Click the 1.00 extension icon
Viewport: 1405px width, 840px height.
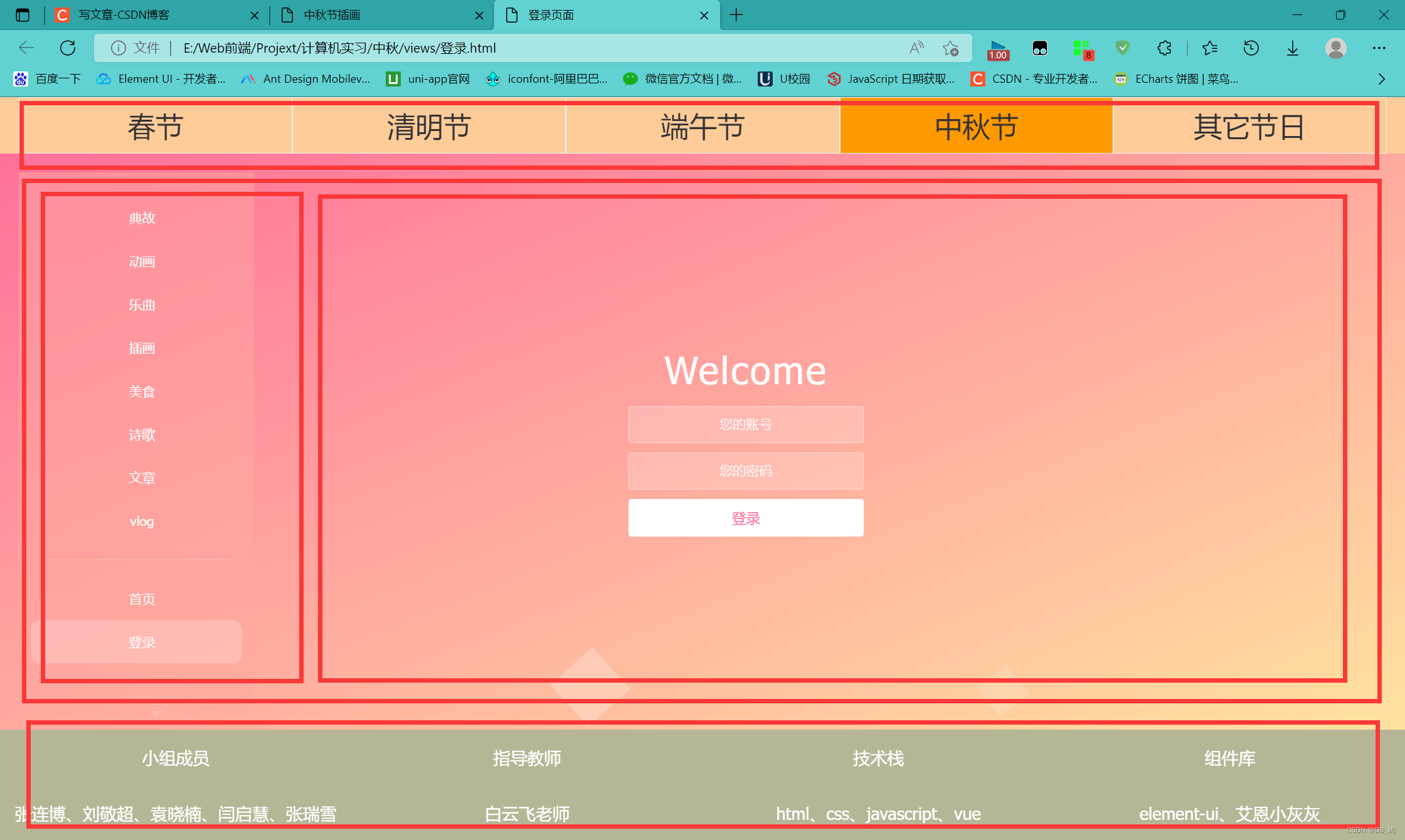997,50
